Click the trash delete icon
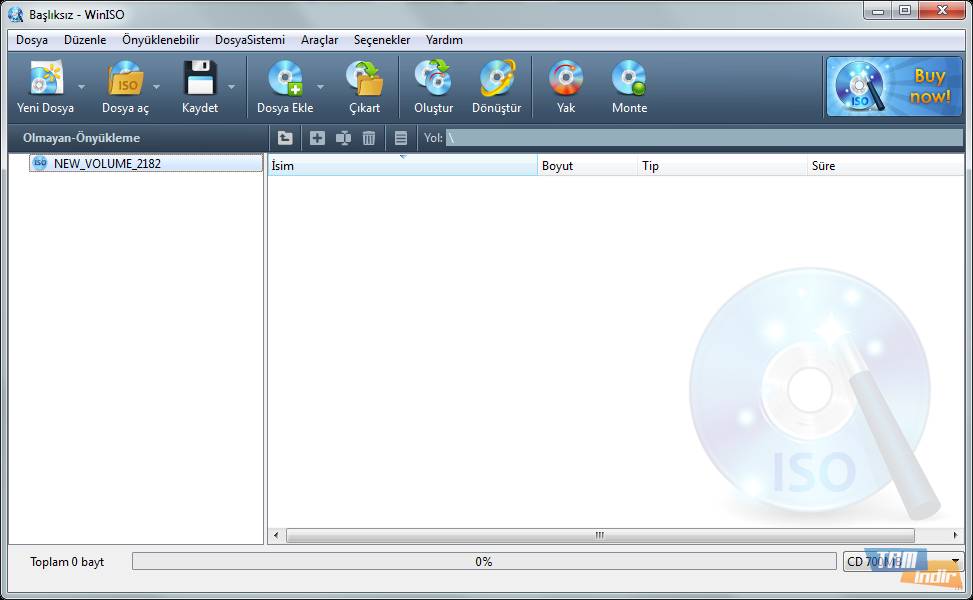The image size is (973, 600). [x=369, y=138]
